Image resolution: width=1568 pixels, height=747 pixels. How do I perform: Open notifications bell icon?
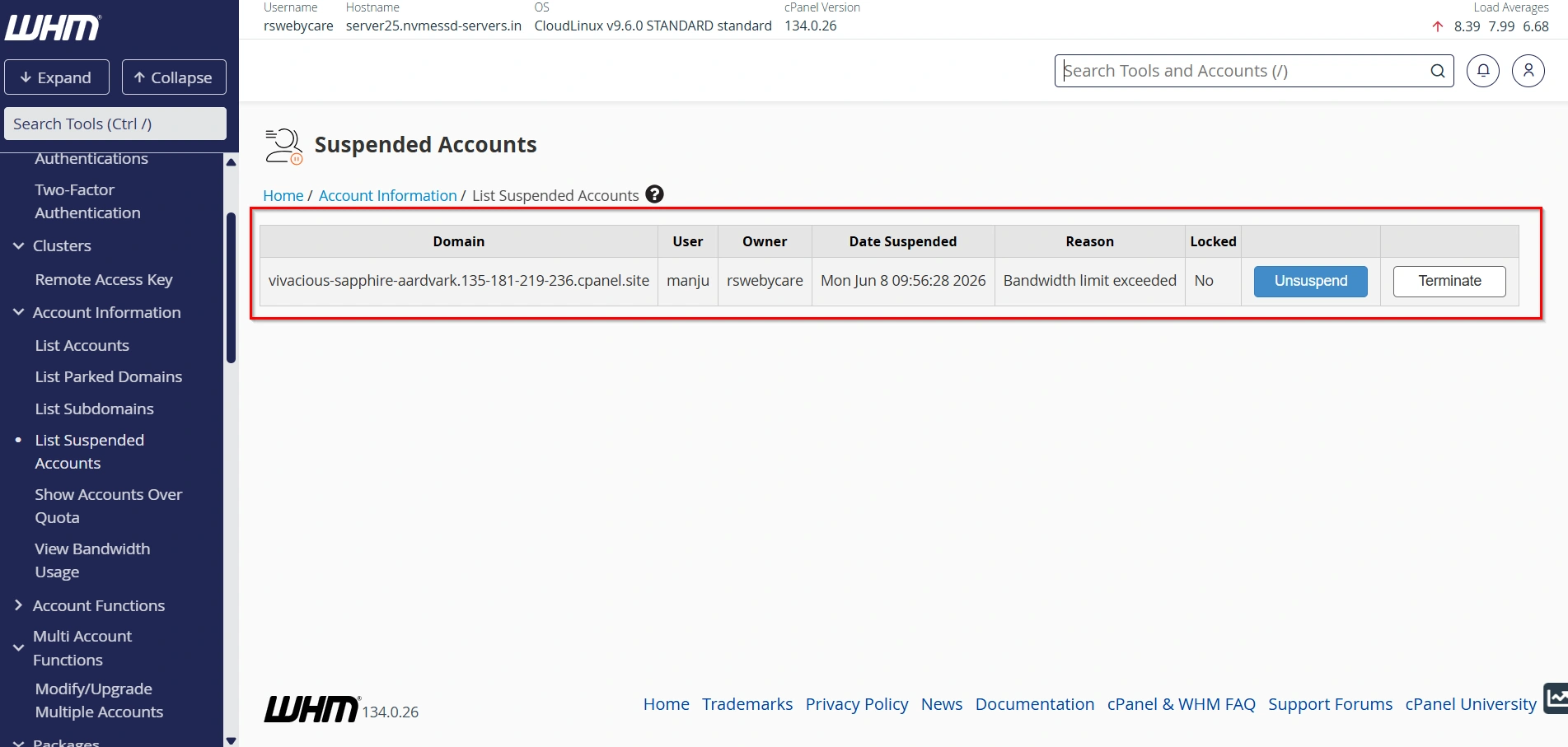(1483, 71)
